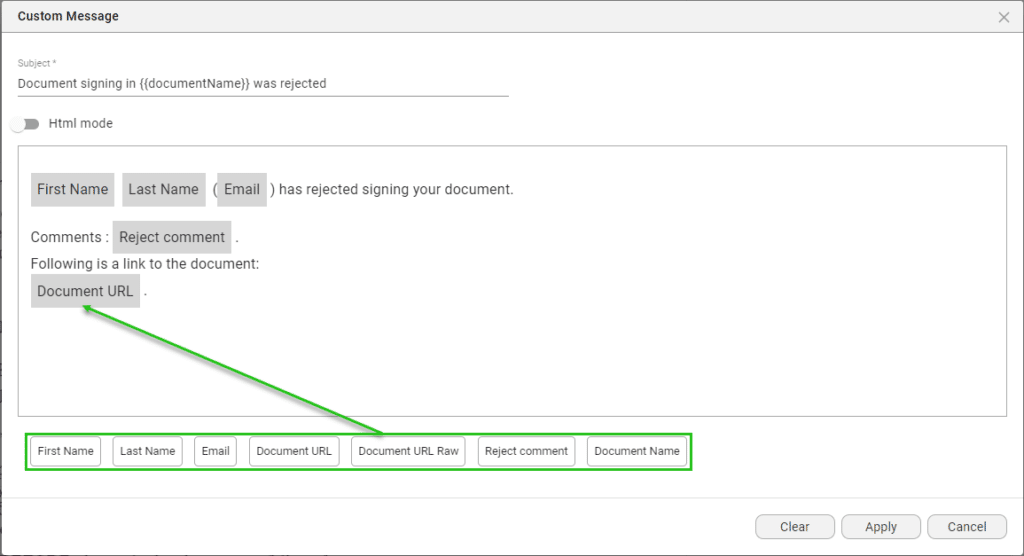Insert Document URL Raw placeholder
The width and height of the screenshot is (1024, 556).
[408, 451]
